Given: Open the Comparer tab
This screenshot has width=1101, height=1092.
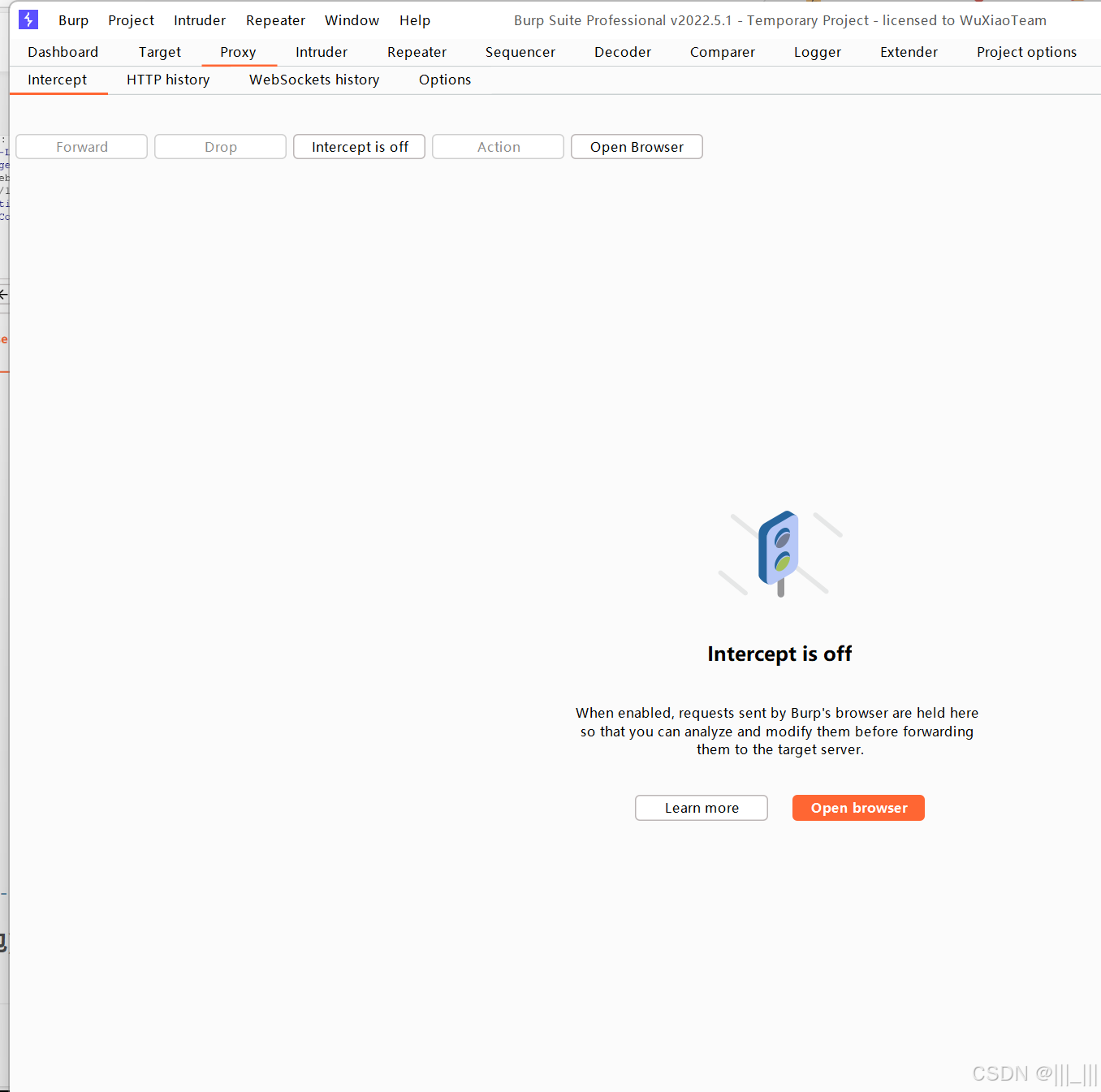Looking at the screenshot, I should [723, 52].
